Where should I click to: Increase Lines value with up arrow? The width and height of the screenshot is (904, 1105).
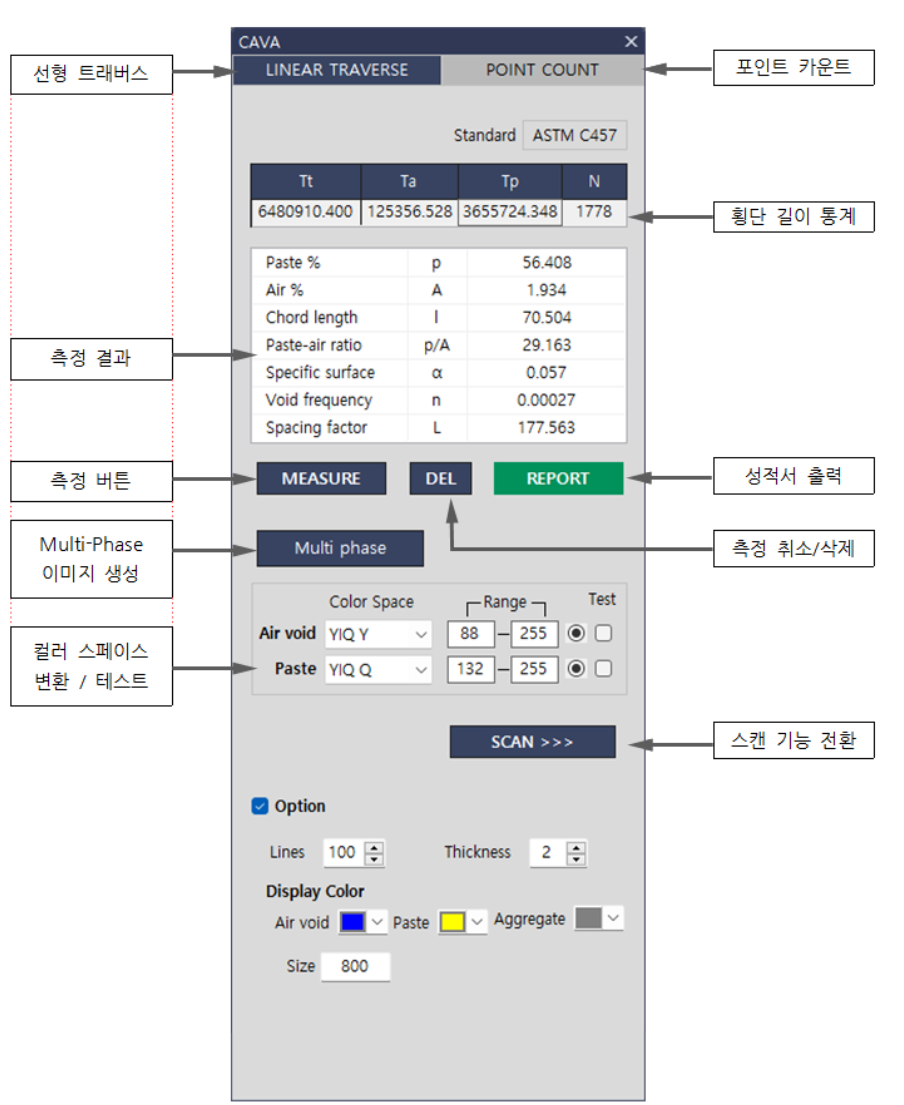375,847
